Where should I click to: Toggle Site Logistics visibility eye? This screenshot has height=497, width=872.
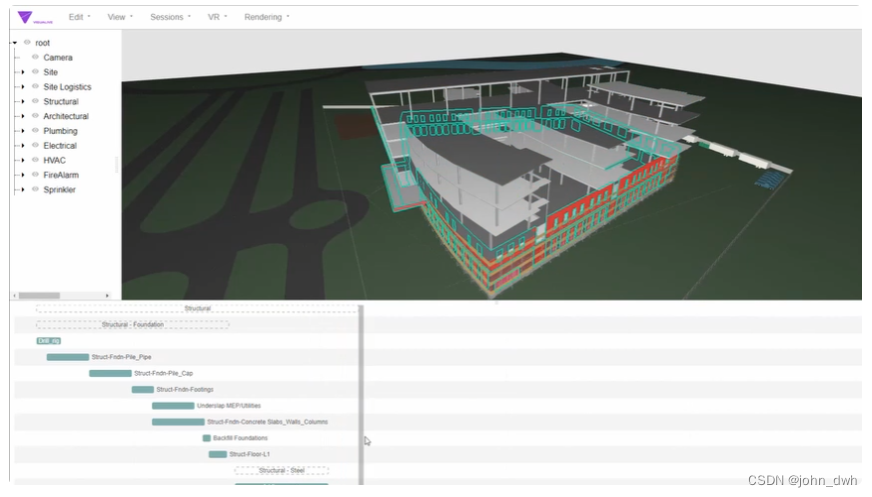pos(35,87)
